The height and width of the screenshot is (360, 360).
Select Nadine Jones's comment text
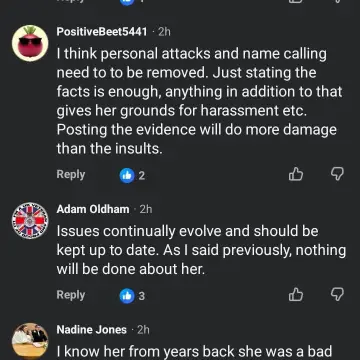194,352
